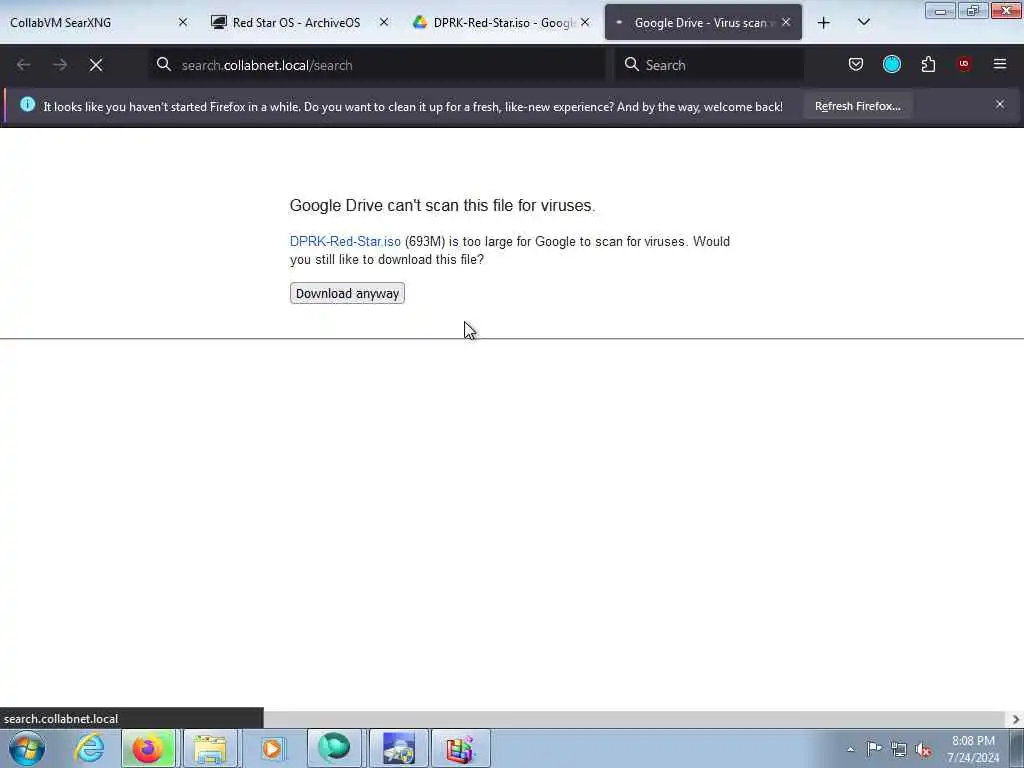Stop loading the page with the X button
The image size is (1024, 768).
96,65
